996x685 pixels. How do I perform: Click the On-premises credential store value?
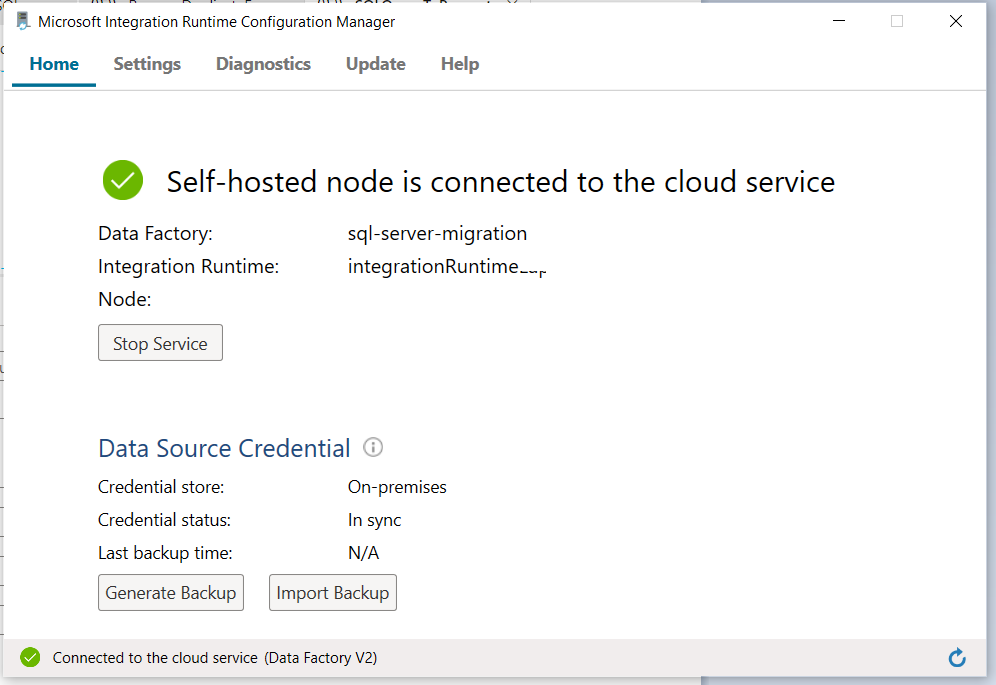click(x=397, y=487)
